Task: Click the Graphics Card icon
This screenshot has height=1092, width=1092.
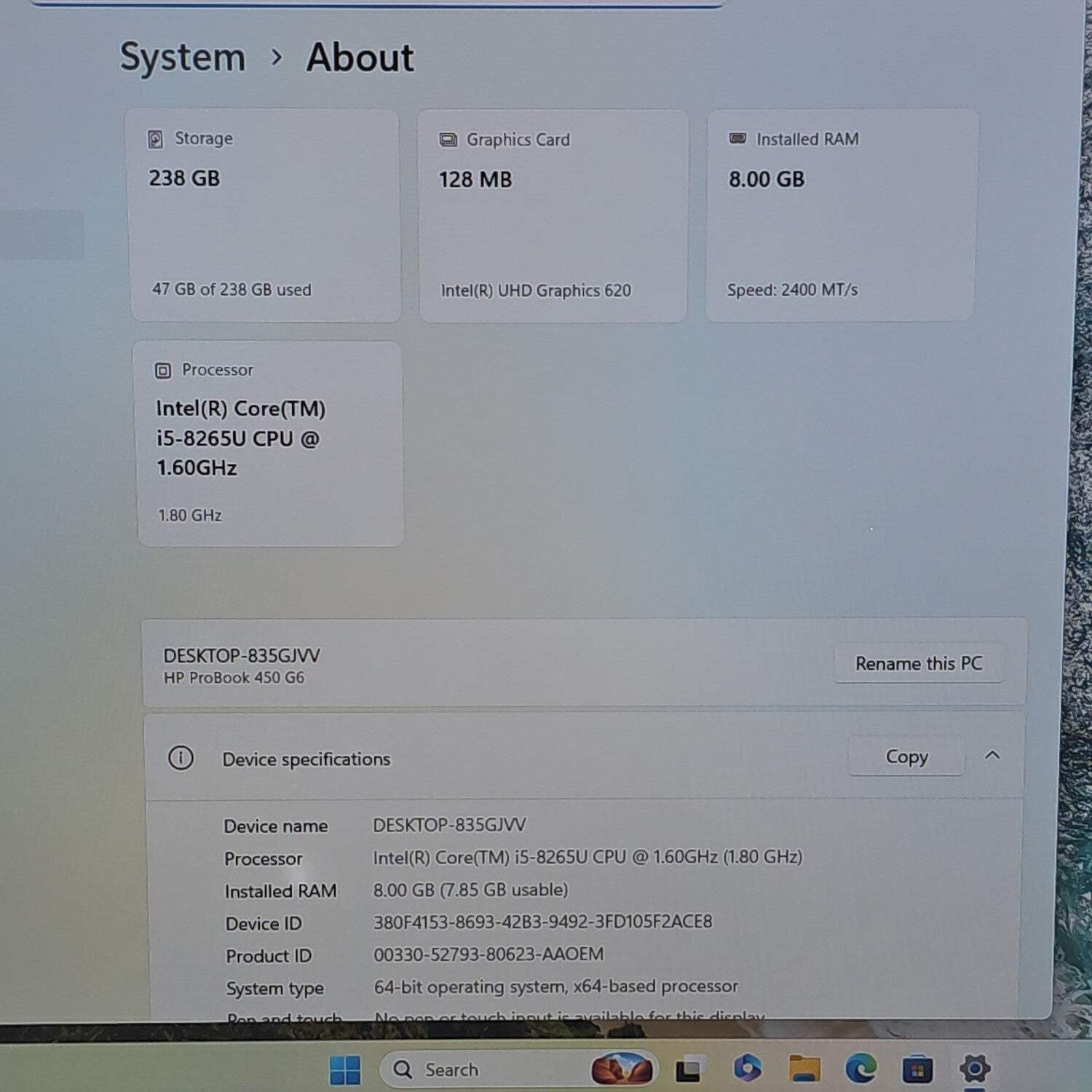Action: click(448, 139)
